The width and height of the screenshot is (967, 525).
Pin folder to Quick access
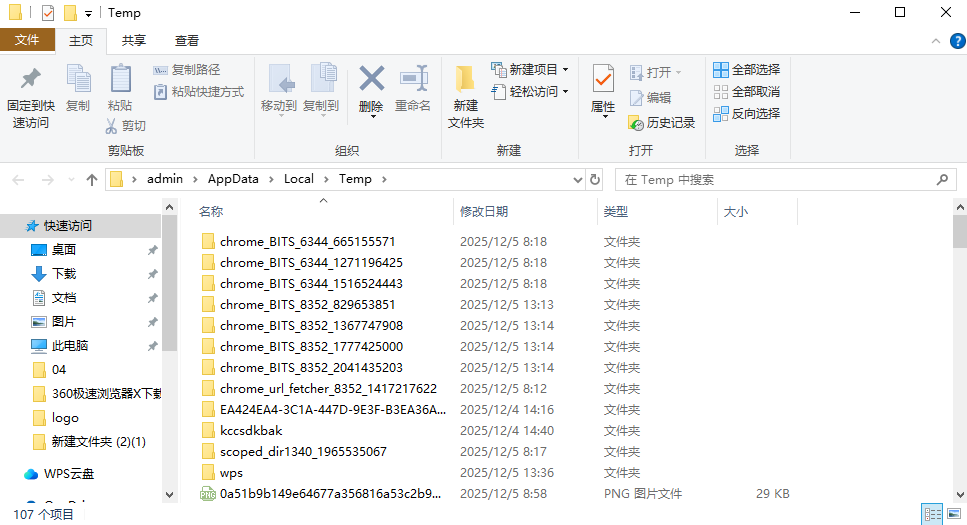click(x=31, y=97)
